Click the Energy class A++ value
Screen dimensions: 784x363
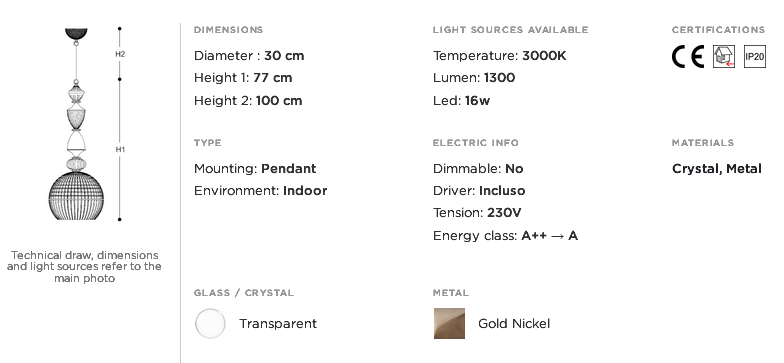point(550,236)
